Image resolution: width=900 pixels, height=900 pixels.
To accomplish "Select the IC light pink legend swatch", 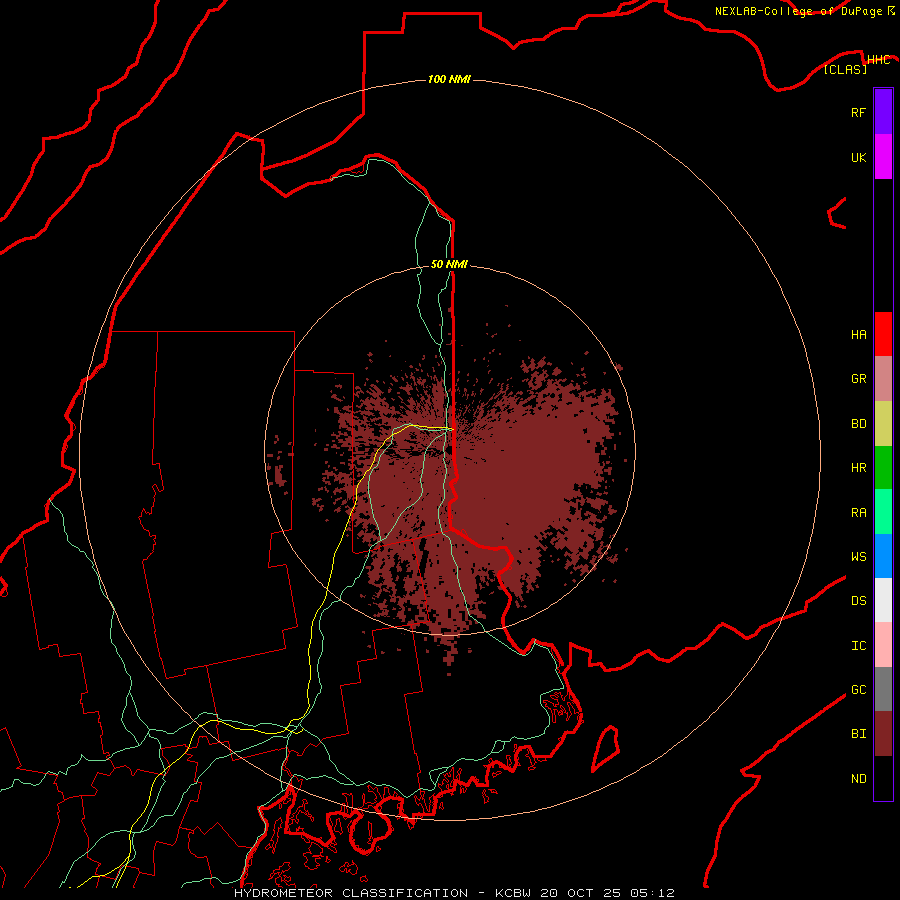I will click(x=883, y=645).
